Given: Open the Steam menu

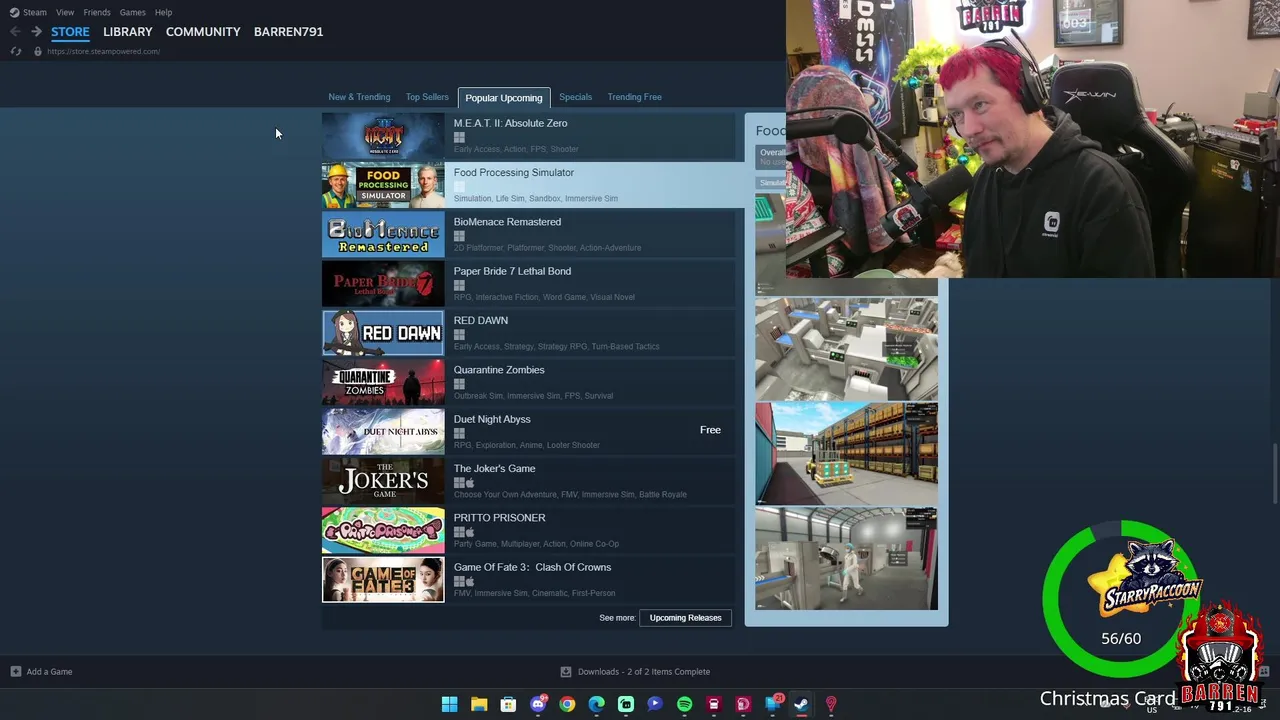Looking at the screenshot, I should (35, 12).
